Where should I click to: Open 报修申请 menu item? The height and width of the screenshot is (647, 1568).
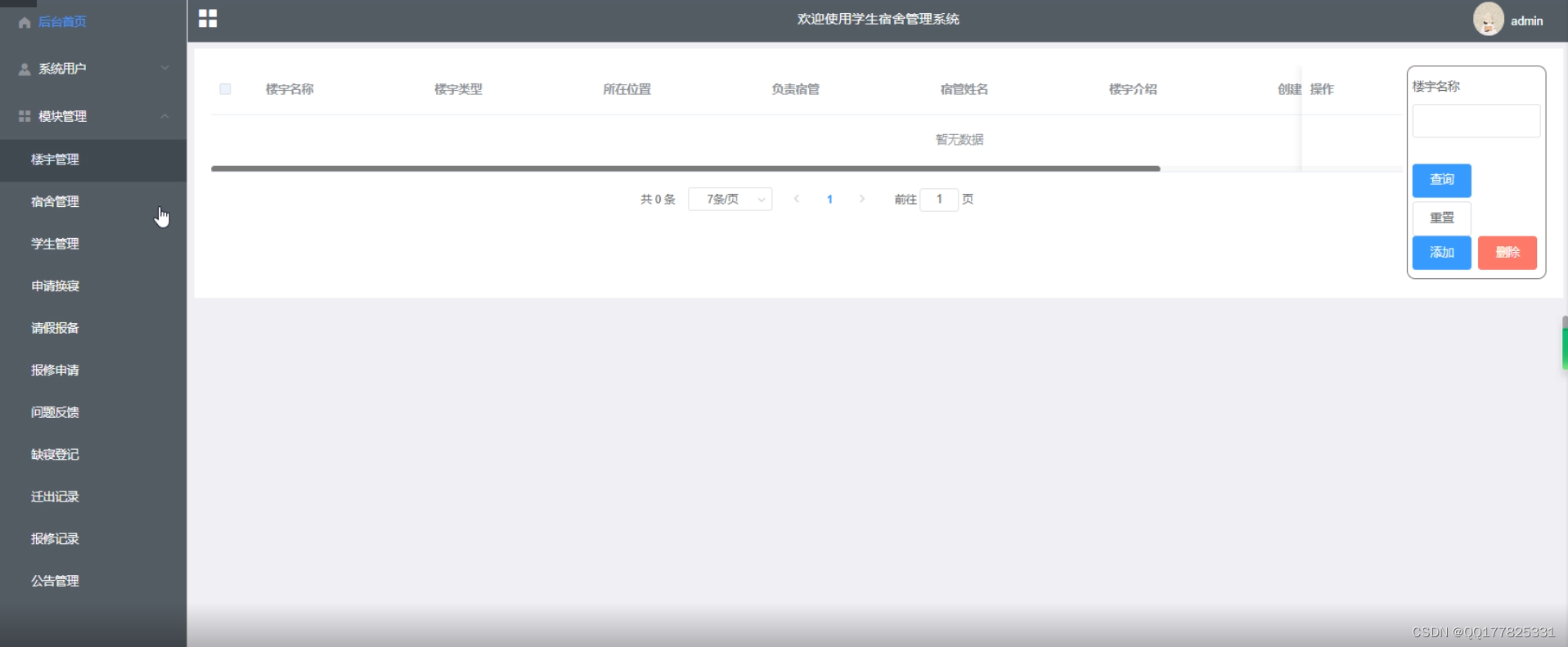pos(93,371)
